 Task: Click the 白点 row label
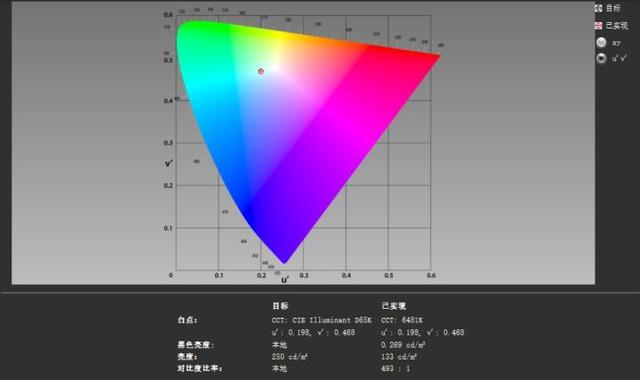(187, 320)
